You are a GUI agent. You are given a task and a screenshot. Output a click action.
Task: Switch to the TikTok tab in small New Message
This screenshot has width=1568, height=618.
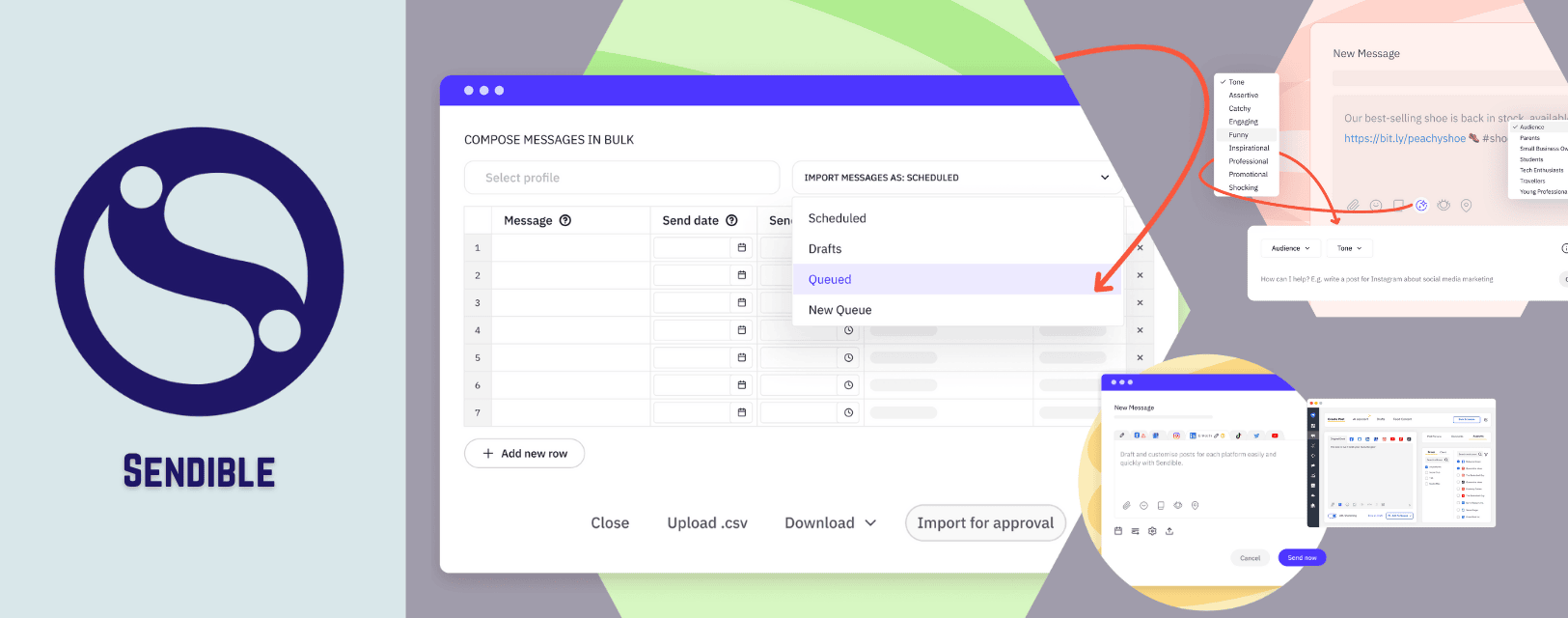[1239, 435]
